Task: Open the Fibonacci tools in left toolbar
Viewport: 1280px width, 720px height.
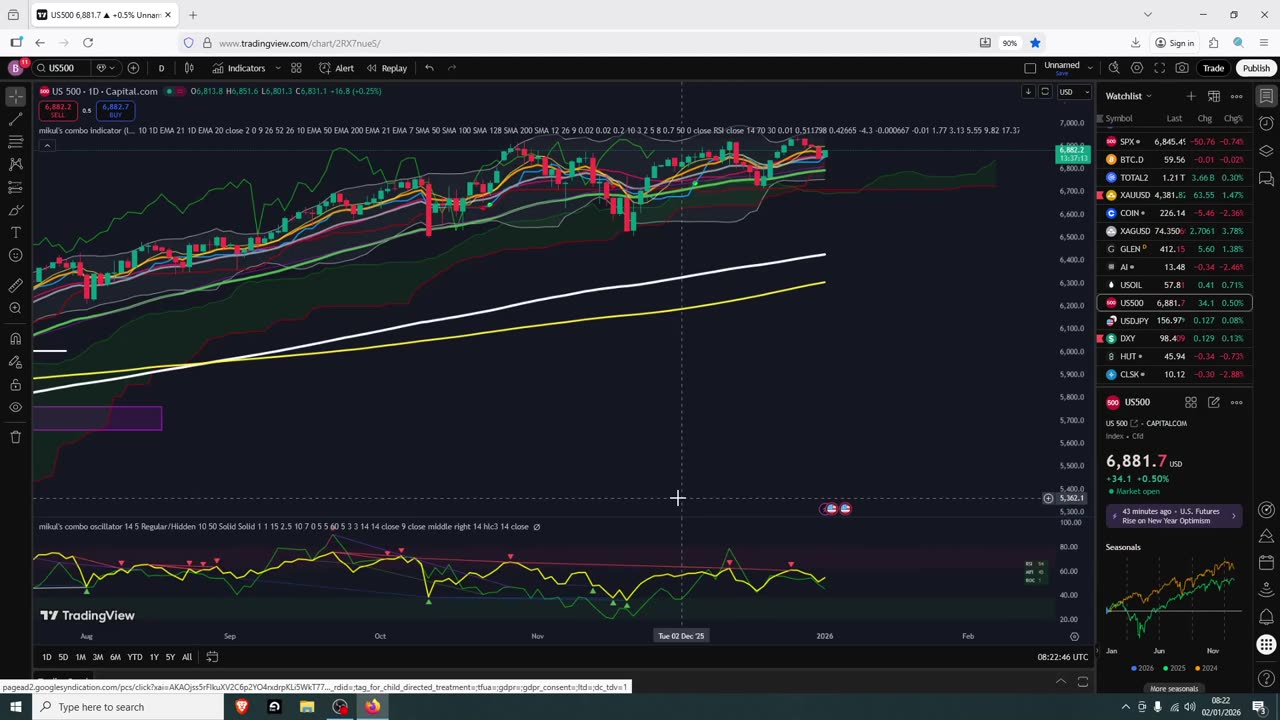Action: point(15,142)
